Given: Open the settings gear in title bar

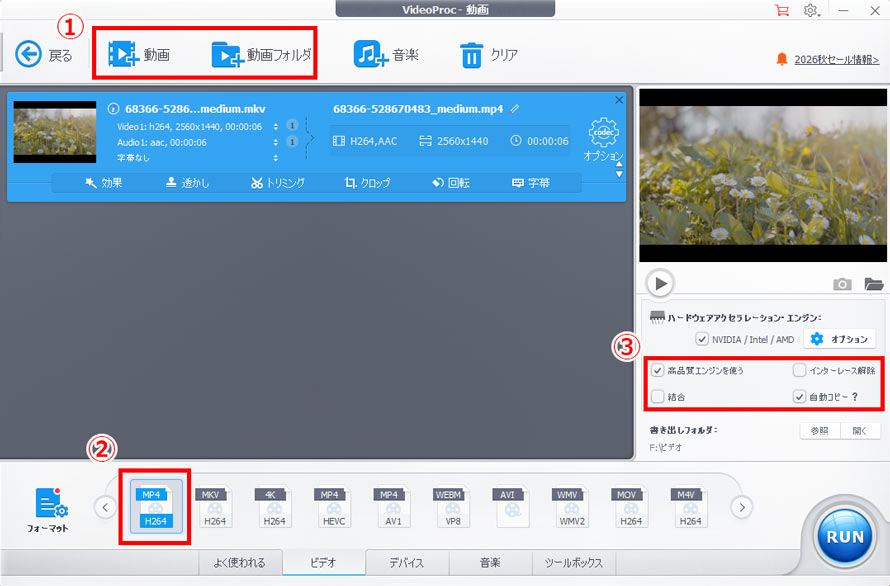Looking at the screenshot, I should point(811,10).
